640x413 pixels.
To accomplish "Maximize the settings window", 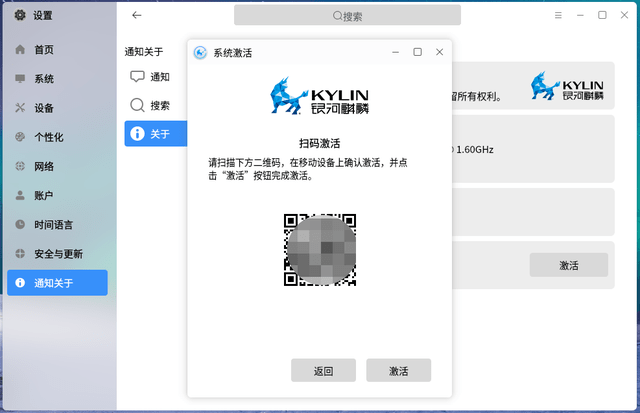I will click(602, 15).
